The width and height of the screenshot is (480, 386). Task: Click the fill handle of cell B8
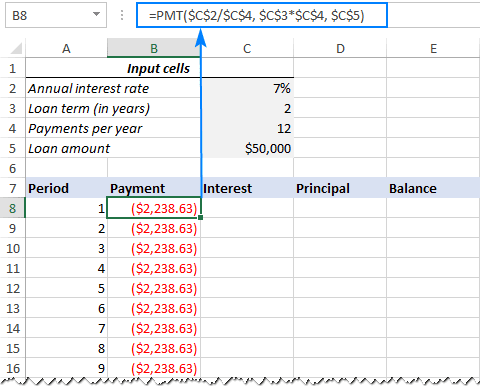coord(200,217)
